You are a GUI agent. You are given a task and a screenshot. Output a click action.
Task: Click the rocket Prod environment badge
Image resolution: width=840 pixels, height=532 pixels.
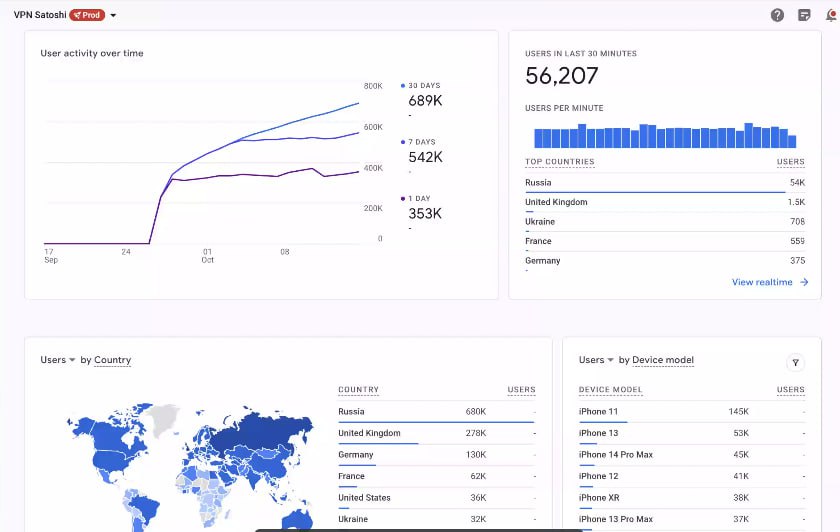[87, 15]
